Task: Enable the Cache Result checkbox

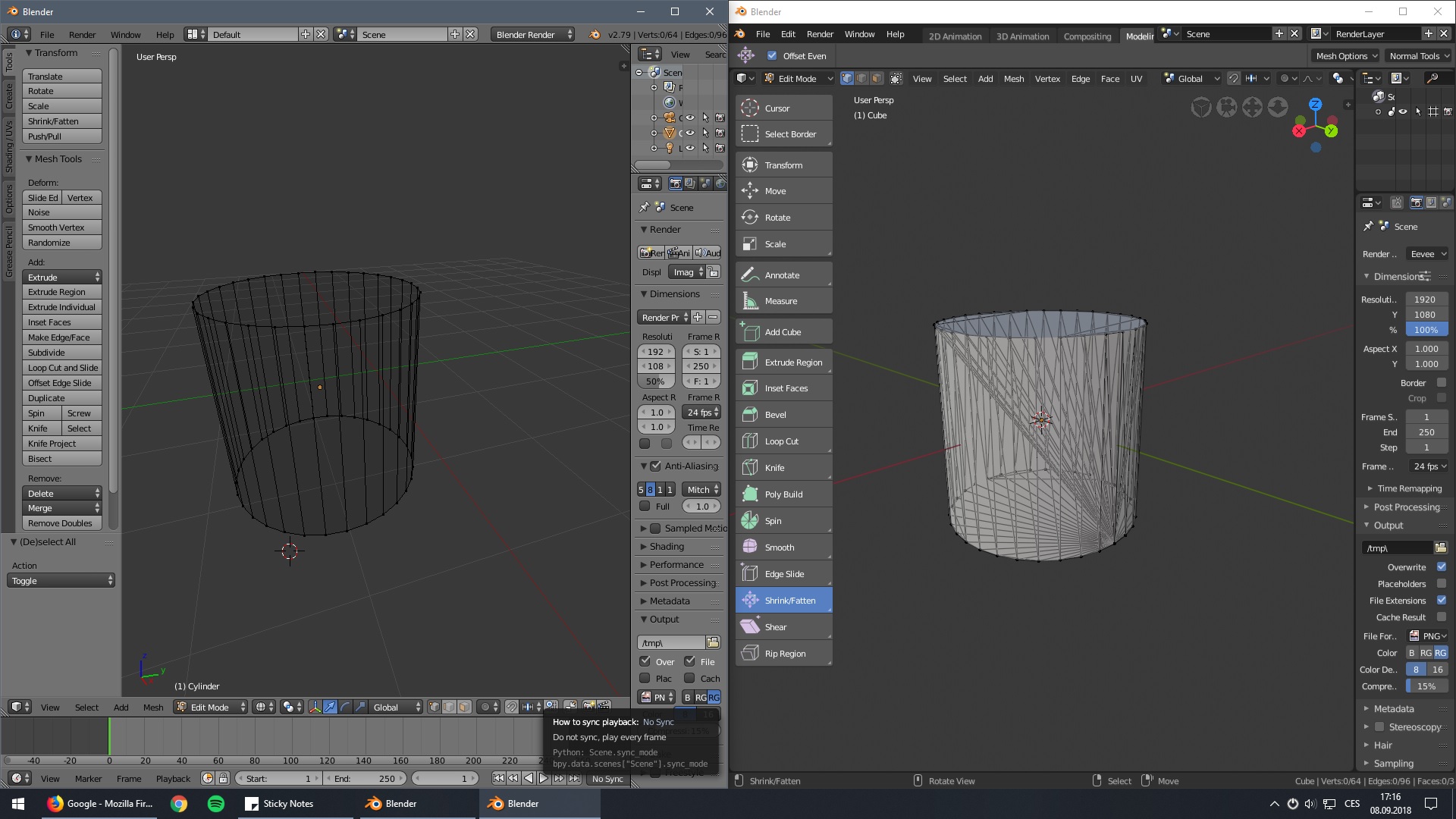Action: coord(1442,617)
